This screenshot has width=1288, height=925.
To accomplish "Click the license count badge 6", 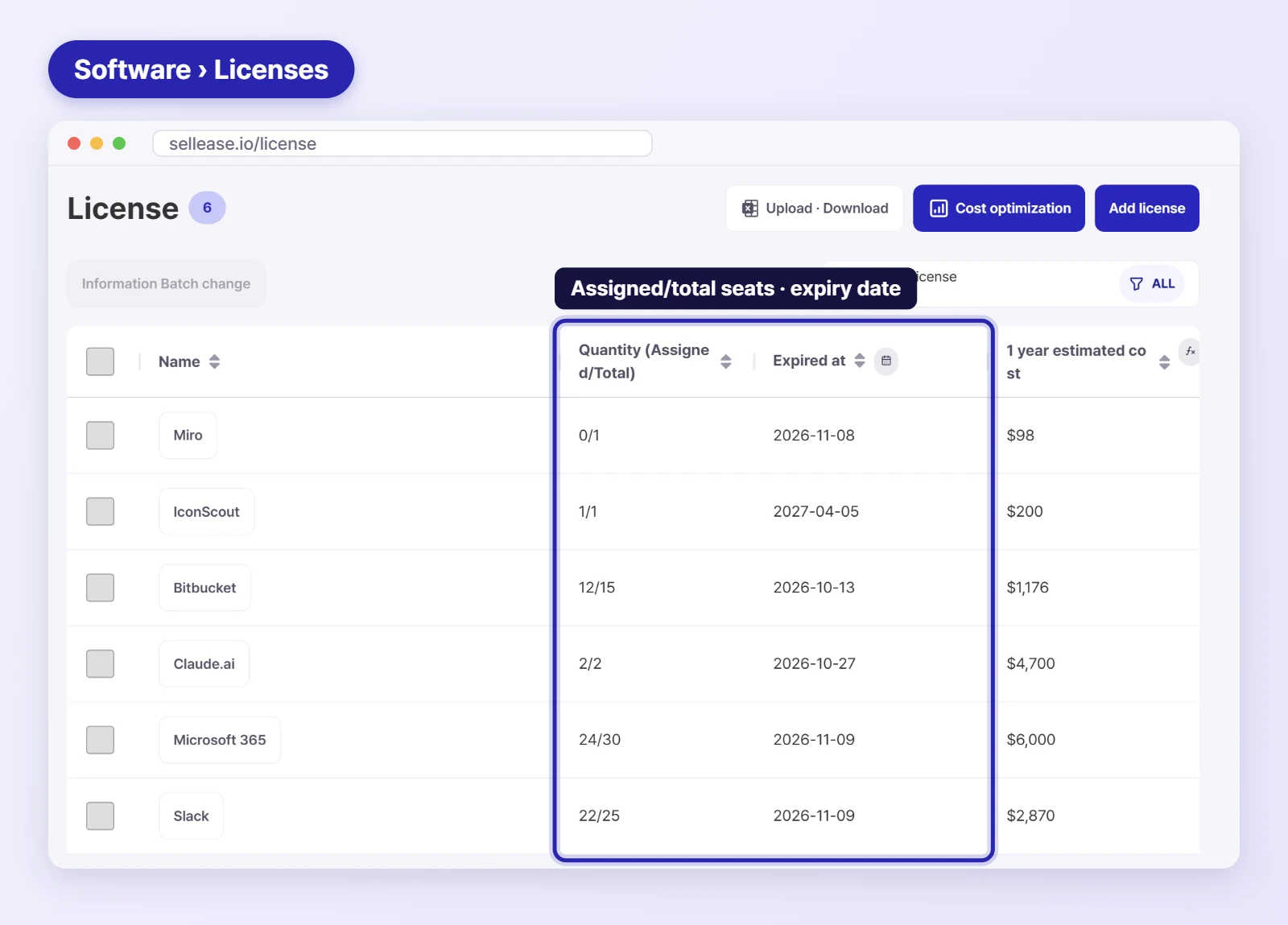I will click(x=207, y=208).
